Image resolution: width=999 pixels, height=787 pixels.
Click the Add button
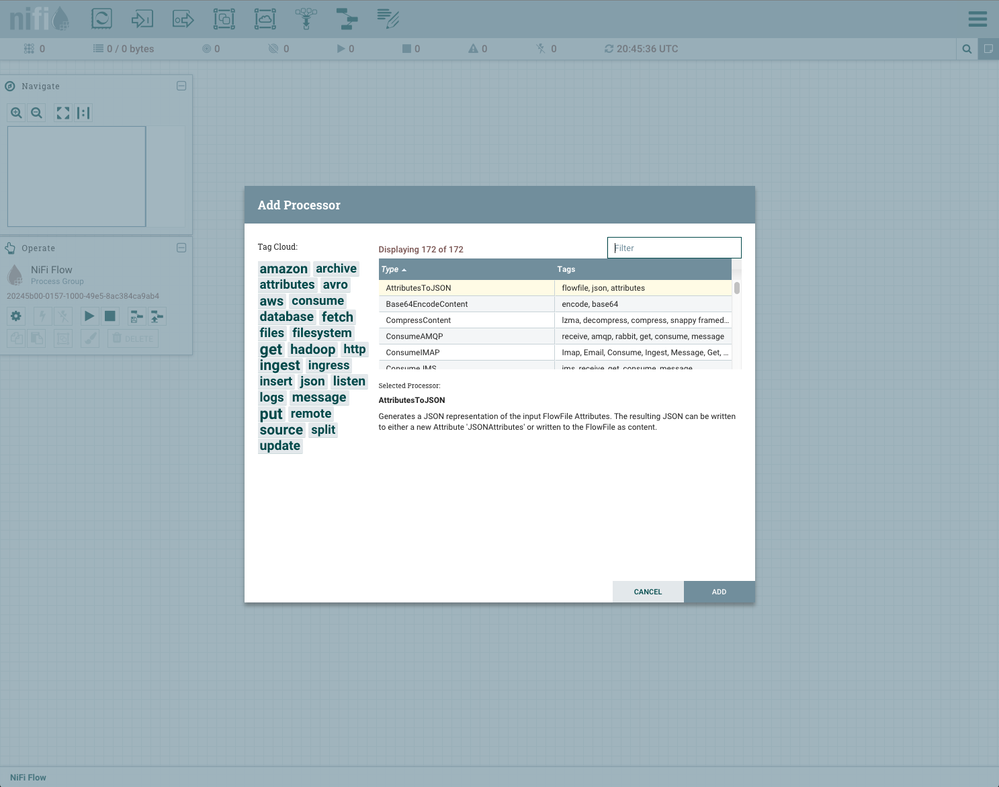click(719, 591)
